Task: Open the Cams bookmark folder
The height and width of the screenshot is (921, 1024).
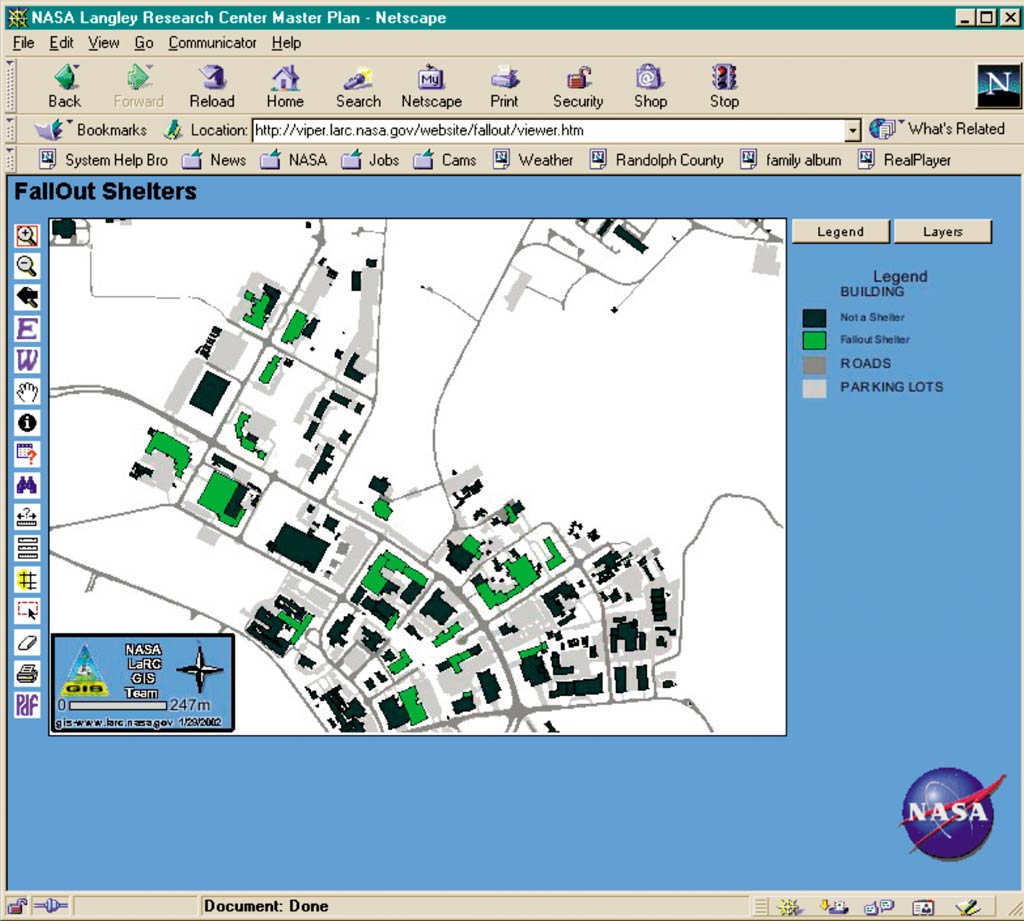Action: click(x=445, y=160)
